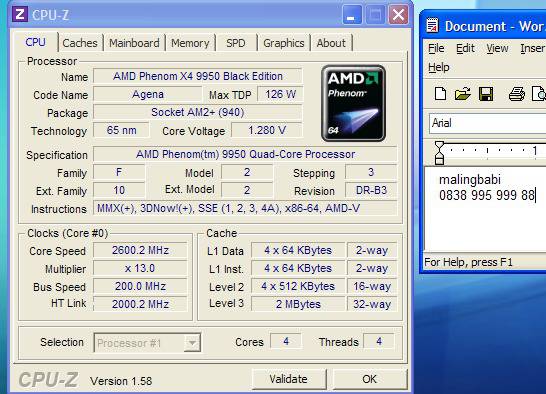Click the Print icon in WordPad toolbar
Image resolution: width=546 pixels, height=394 pixels.
point(517,94)
